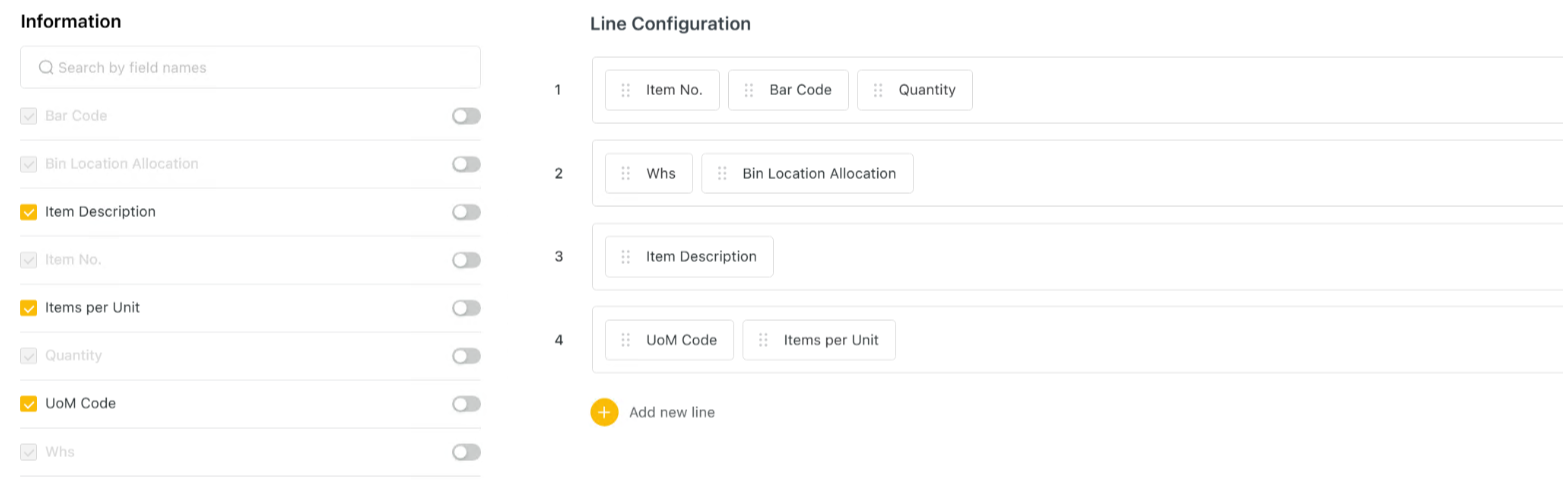
Task: Focus the Search by field names box
Action: (260, 68)
